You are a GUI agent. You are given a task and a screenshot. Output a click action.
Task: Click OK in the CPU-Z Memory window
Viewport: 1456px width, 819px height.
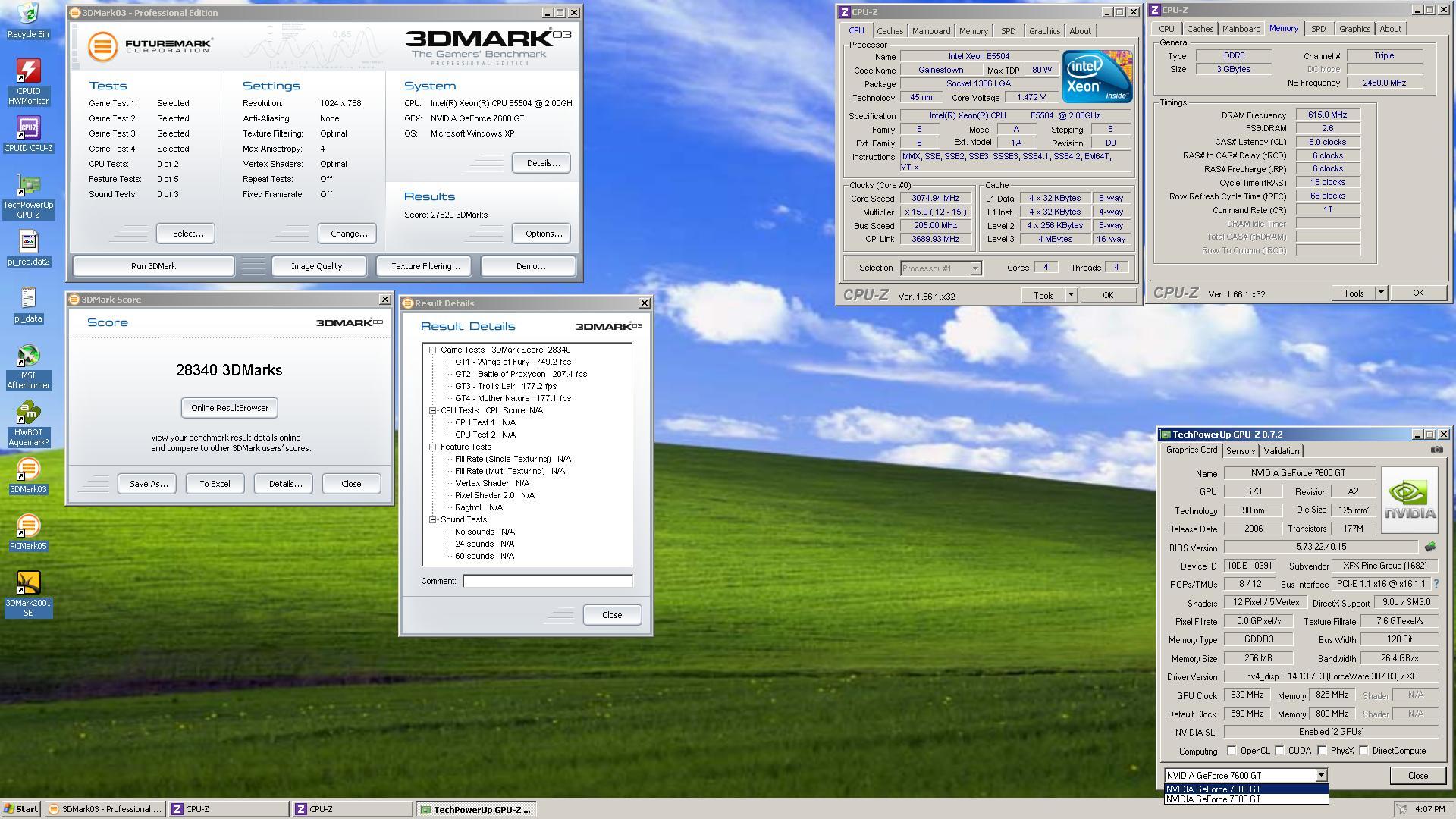point(1417,293)
